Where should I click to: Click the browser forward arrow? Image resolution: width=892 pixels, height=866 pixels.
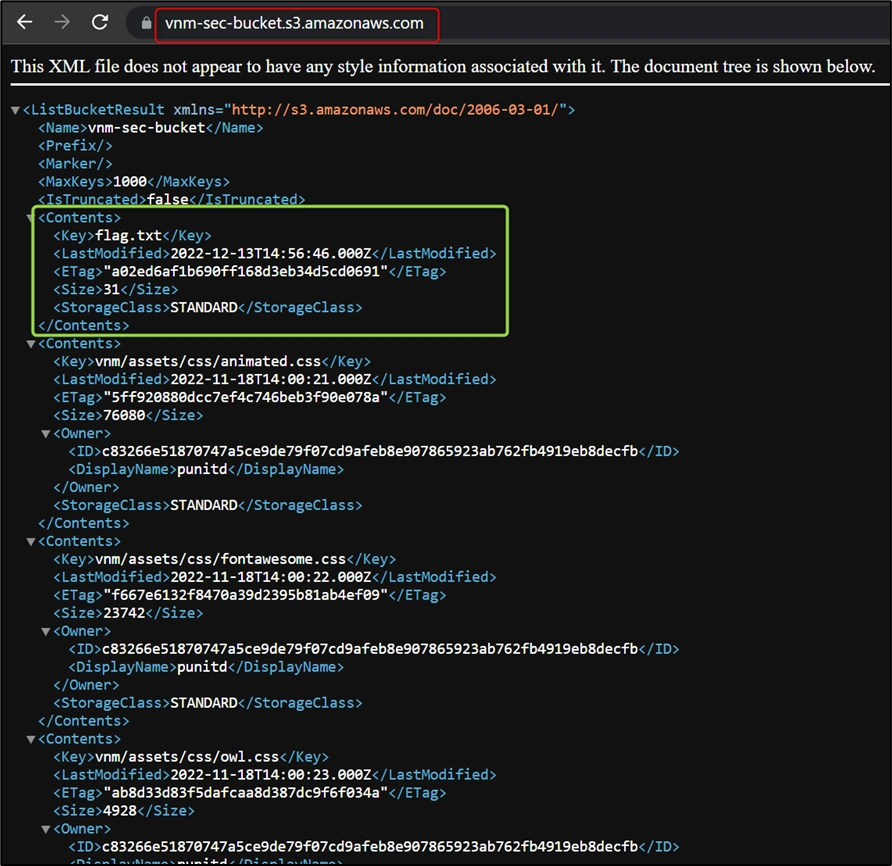coord(62,22)
